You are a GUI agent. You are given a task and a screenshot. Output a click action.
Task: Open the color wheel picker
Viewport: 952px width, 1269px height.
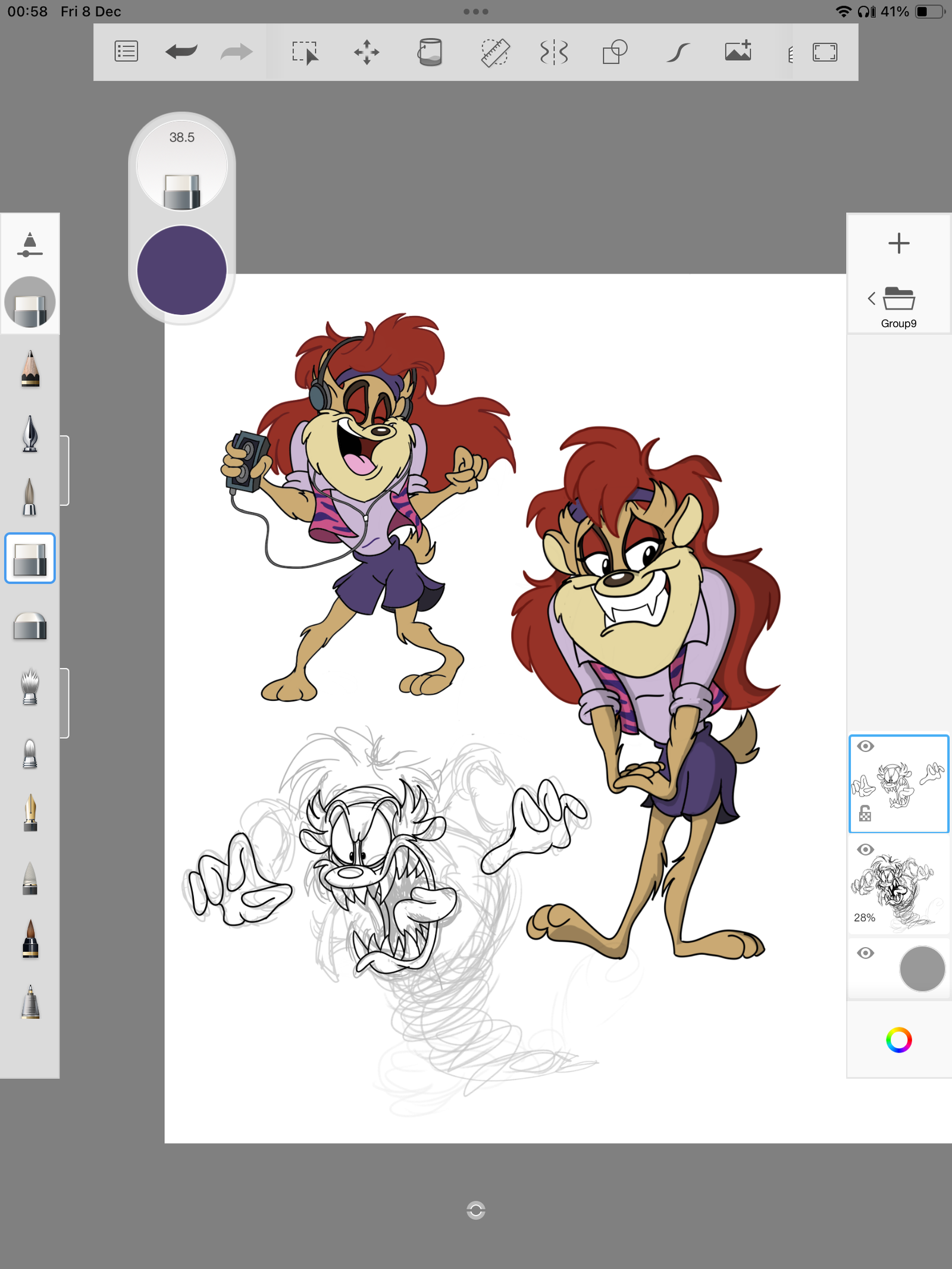click(x=898, y=1040)
